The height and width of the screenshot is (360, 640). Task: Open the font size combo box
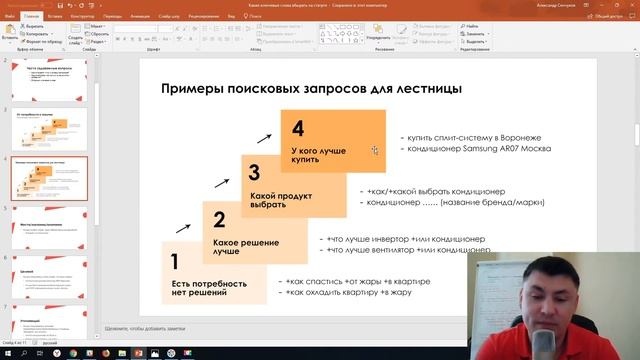tap(165, 29)
